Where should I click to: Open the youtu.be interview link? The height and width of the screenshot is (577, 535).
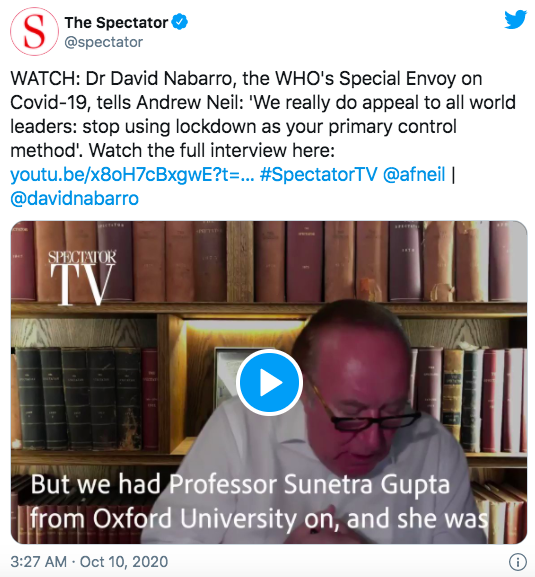point(132,174)
